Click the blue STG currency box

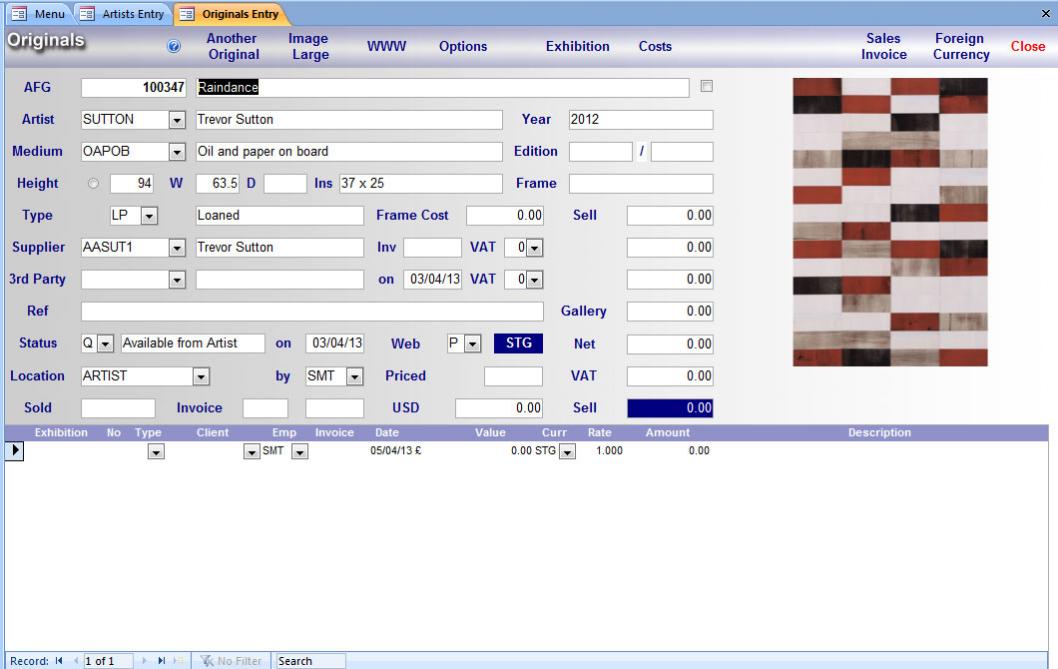click(518, 343)
